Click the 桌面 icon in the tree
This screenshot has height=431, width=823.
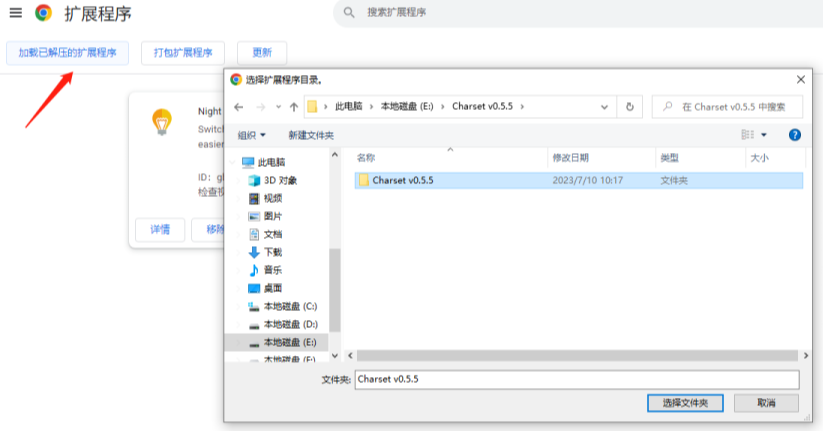point(254,288)
